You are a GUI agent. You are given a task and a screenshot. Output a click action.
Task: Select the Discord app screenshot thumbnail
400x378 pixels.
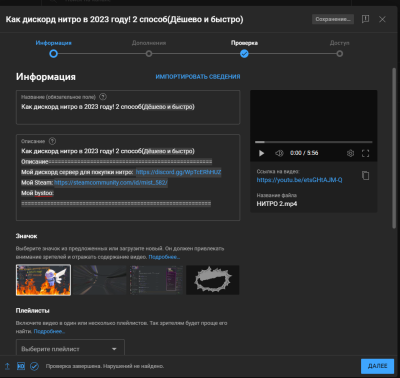tap(157, 280)
